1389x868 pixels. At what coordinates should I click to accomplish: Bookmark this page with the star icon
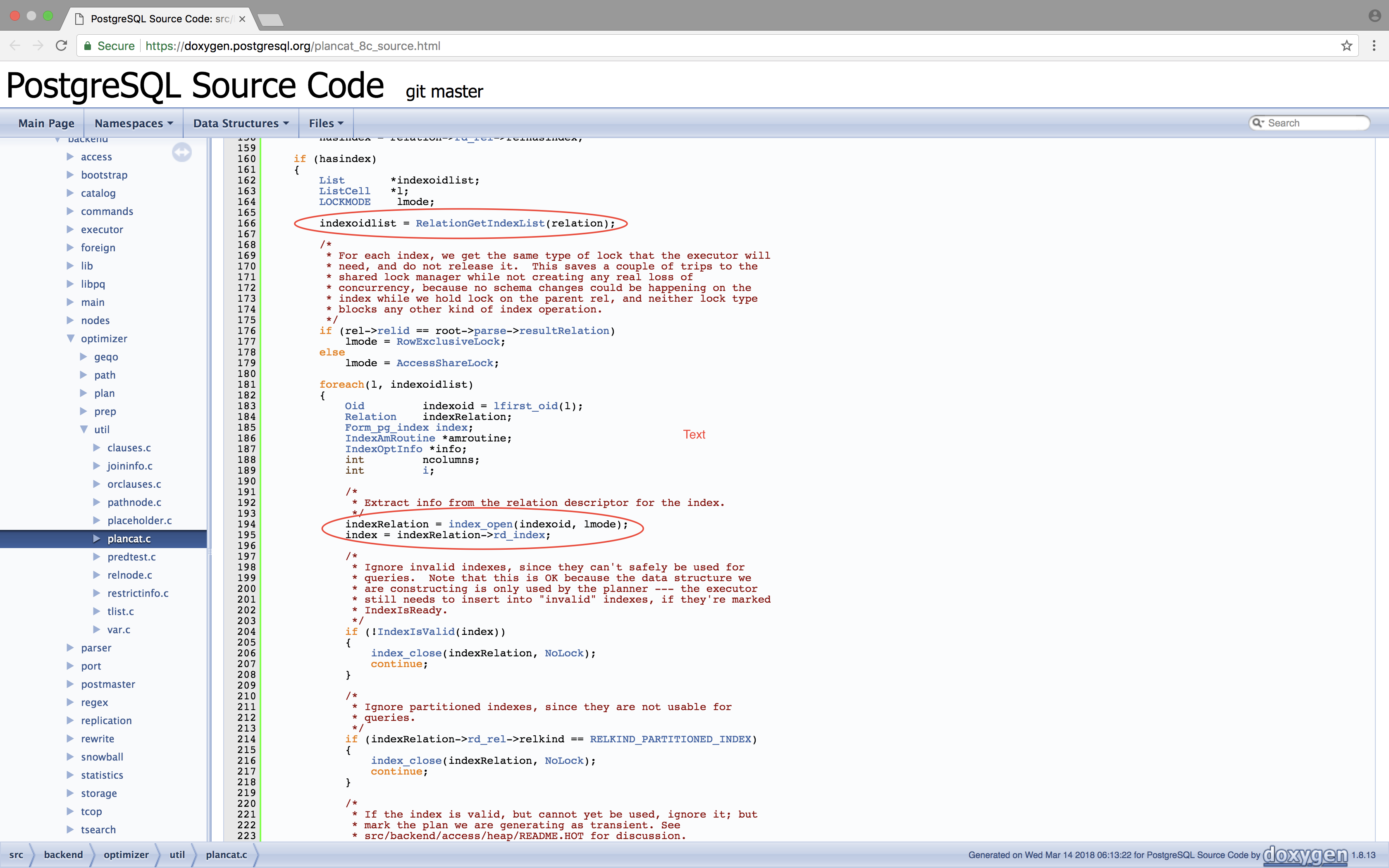coord(1346,46)
